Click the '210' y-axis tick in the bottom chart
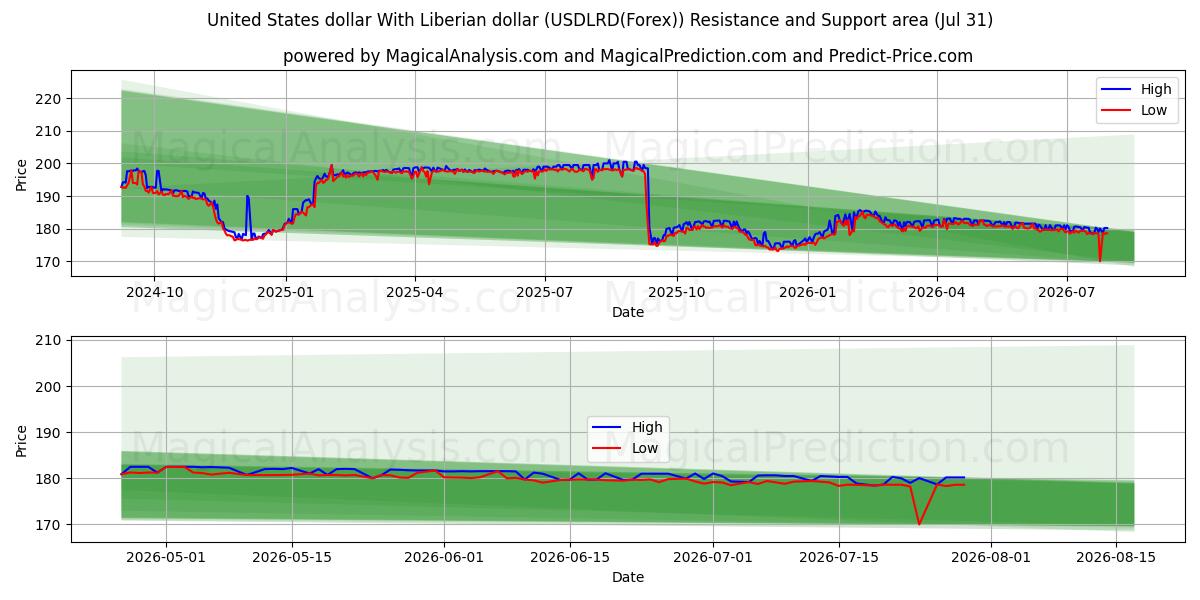Viewport: 1200px width, 600px height. pos(50,341)
